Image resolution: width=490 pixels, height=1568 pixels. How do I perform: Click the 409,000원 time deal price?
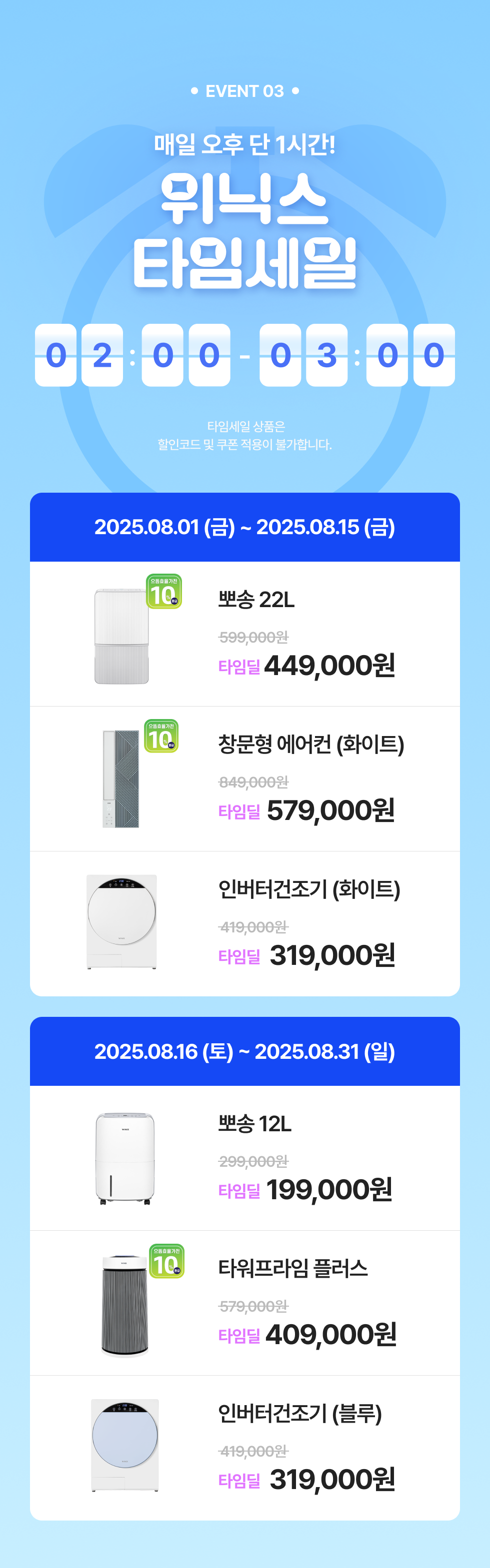pos(331,1334)
